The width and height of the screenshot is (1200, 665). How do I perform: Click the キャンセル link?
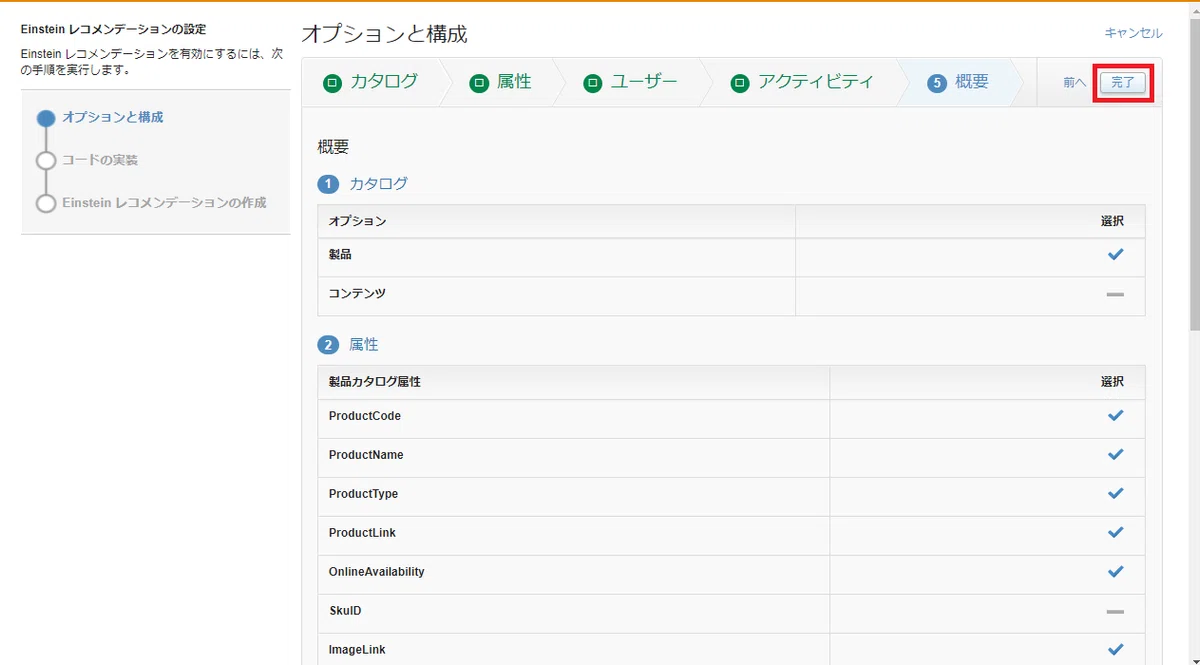[x=1133, y=33]
